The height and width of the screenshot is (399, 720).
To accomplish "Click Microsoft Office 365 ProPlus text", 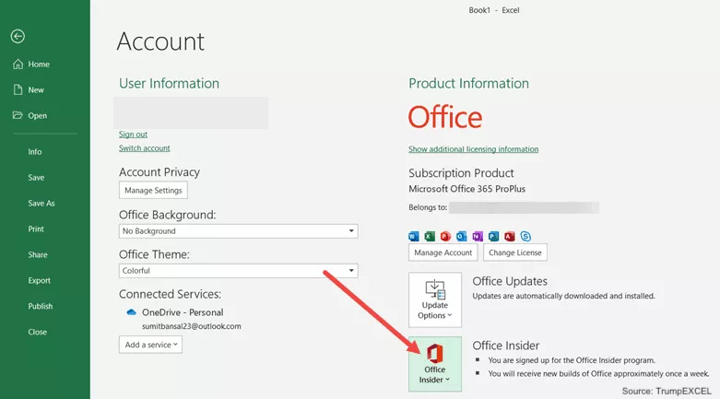I will point(467,189).
